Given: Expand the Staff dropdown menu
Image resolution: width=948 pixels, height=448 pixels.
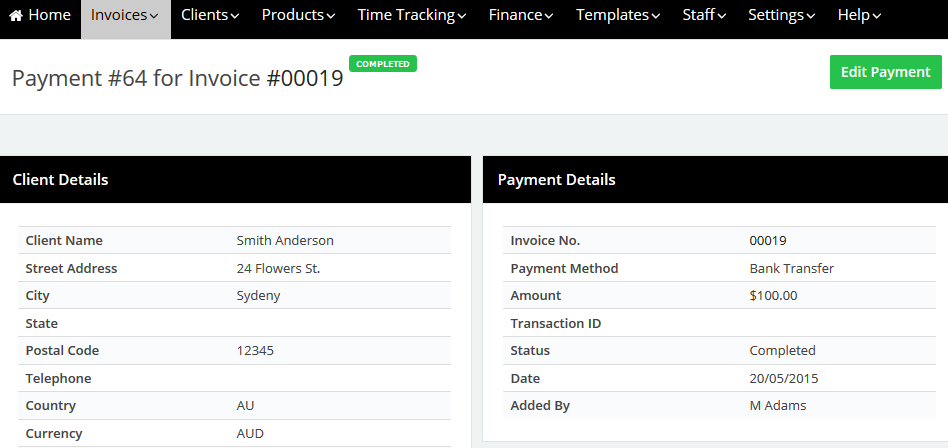Looking at the screenshot, I should click(x=704, y=16).
